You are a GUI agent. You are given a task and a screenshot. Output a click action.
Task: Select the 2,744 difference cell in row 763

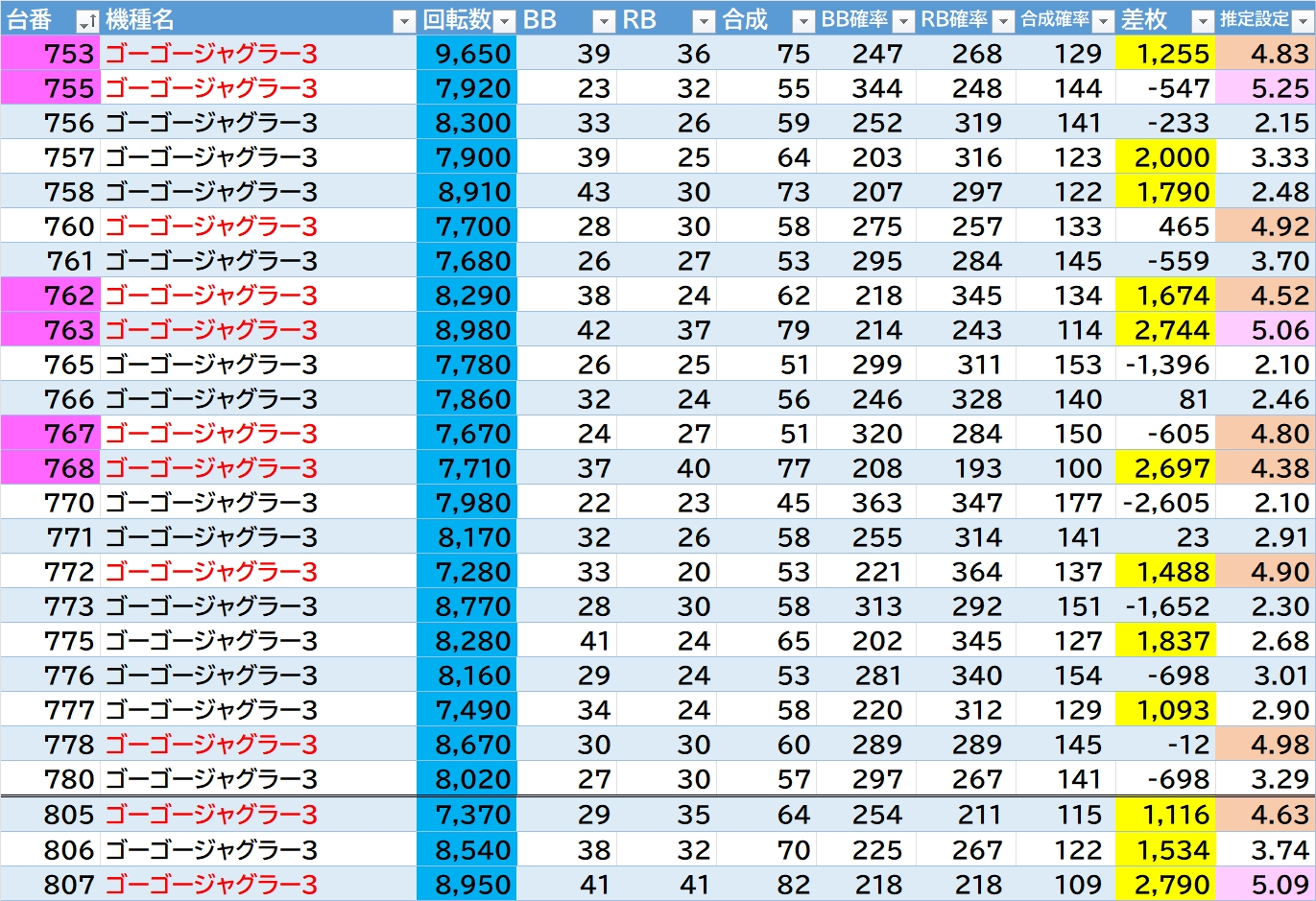click(x=1166, y=330)
